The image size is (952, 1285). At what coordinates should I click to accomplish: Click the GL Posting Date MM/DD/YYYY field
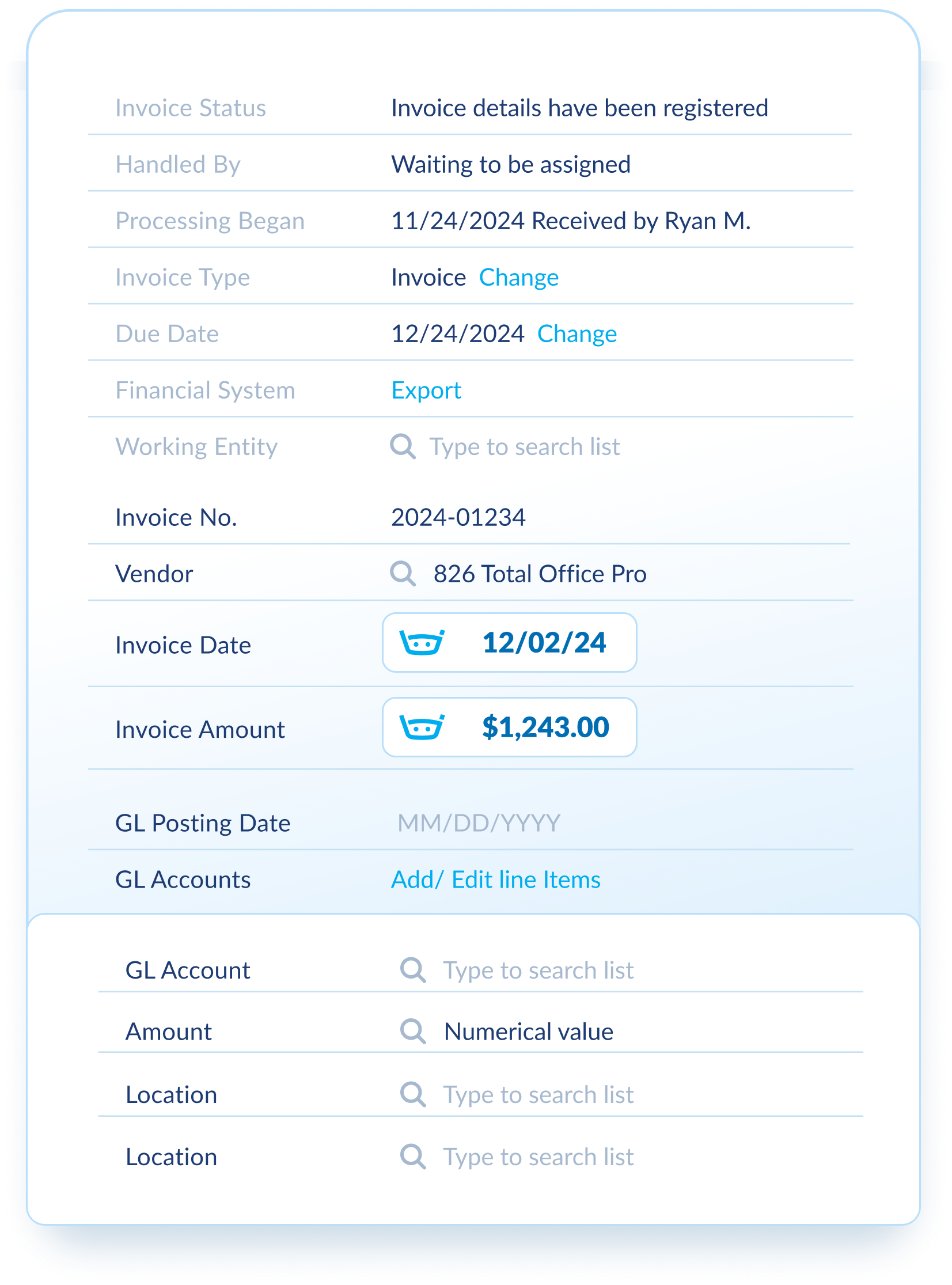pyautogui.click(x=479, y=824)
